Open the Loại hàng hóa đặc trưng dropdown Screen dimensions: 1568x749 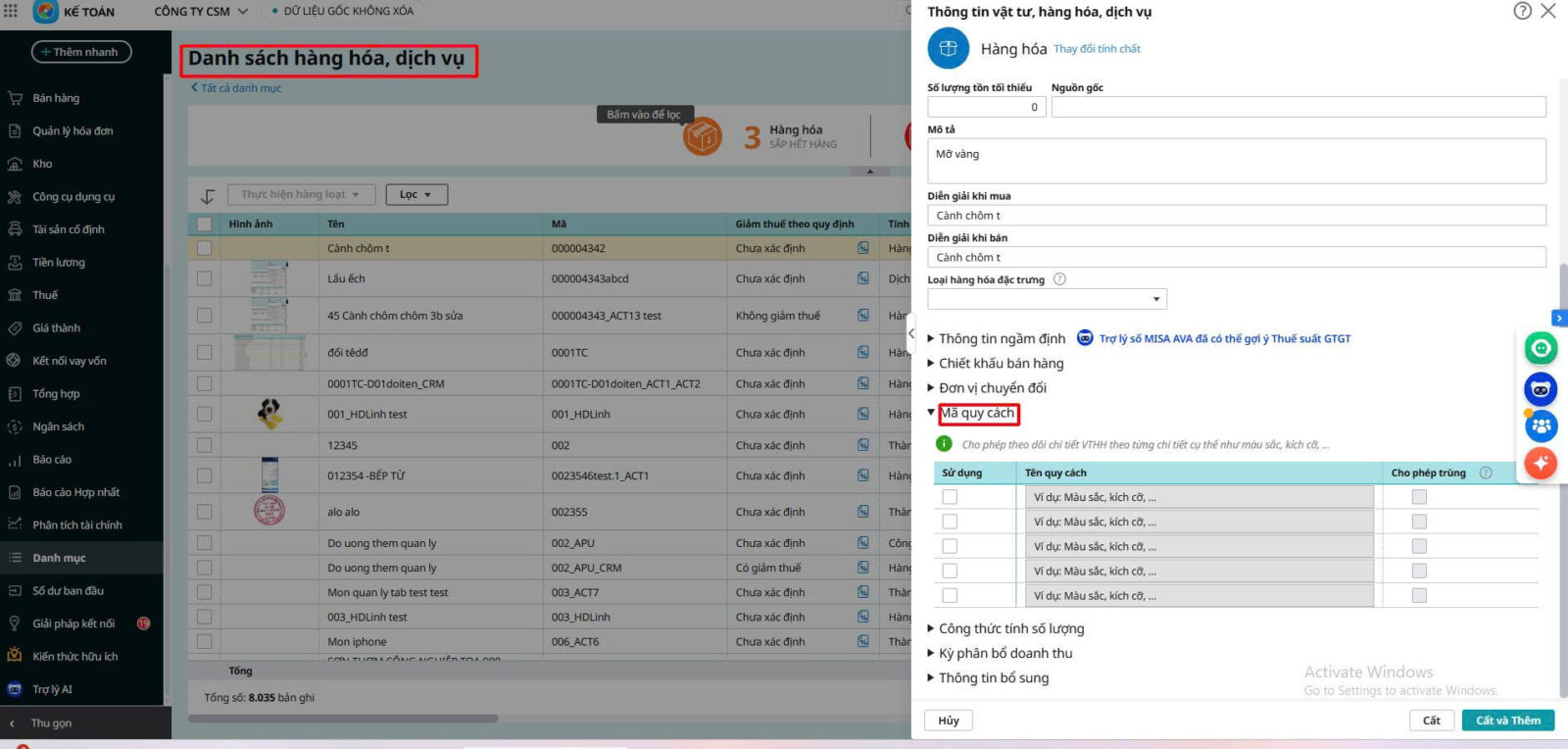(1047, 299)
